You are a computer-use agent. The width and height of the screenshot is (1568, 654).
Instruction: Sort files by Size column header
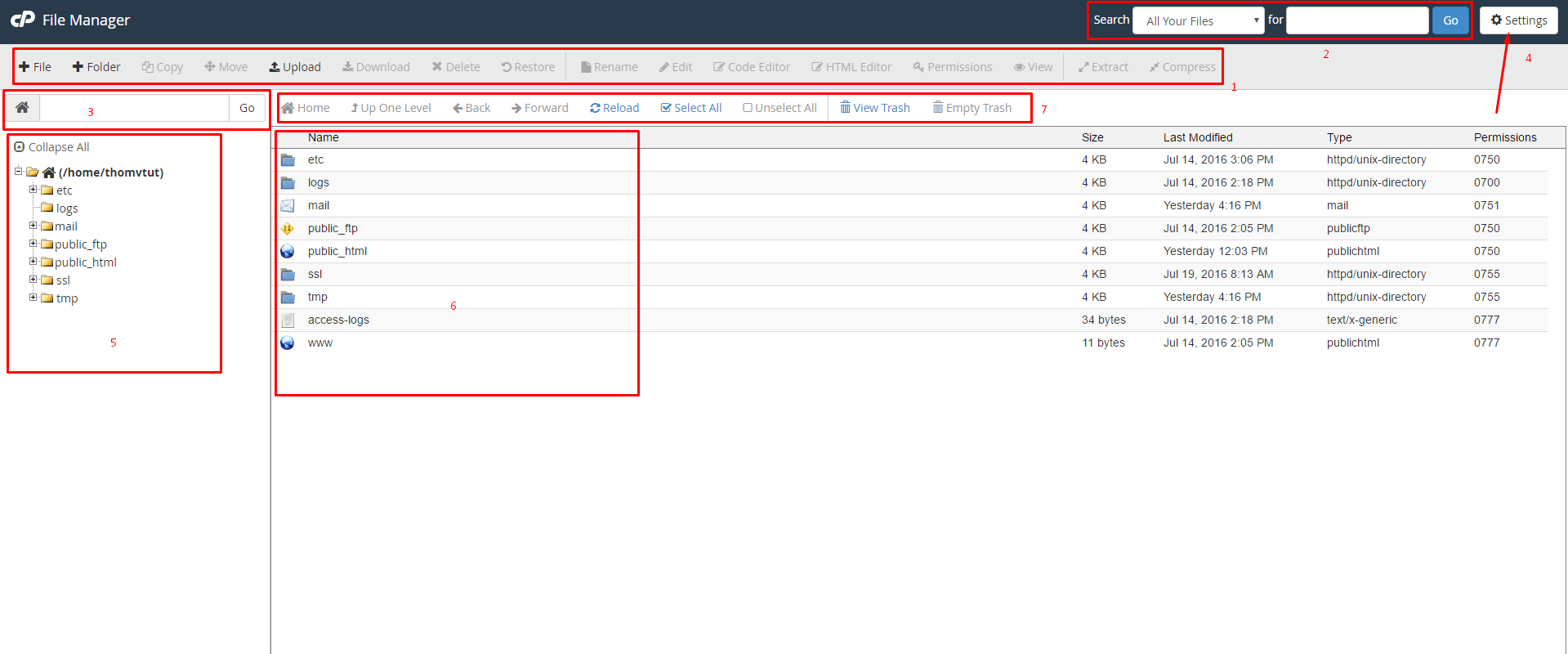click(x=1092, y=137)
